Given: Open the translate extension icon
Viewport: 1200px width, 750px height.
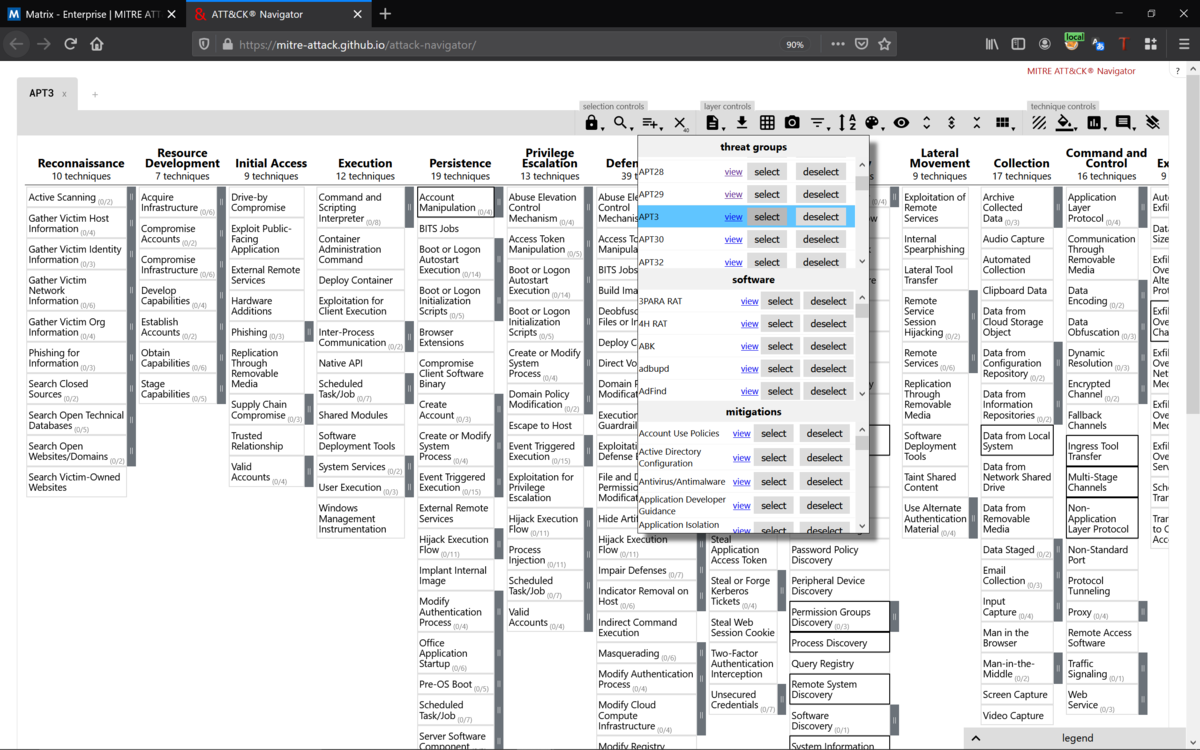Looking at the screenshot, I should [x=1098, y=44].
